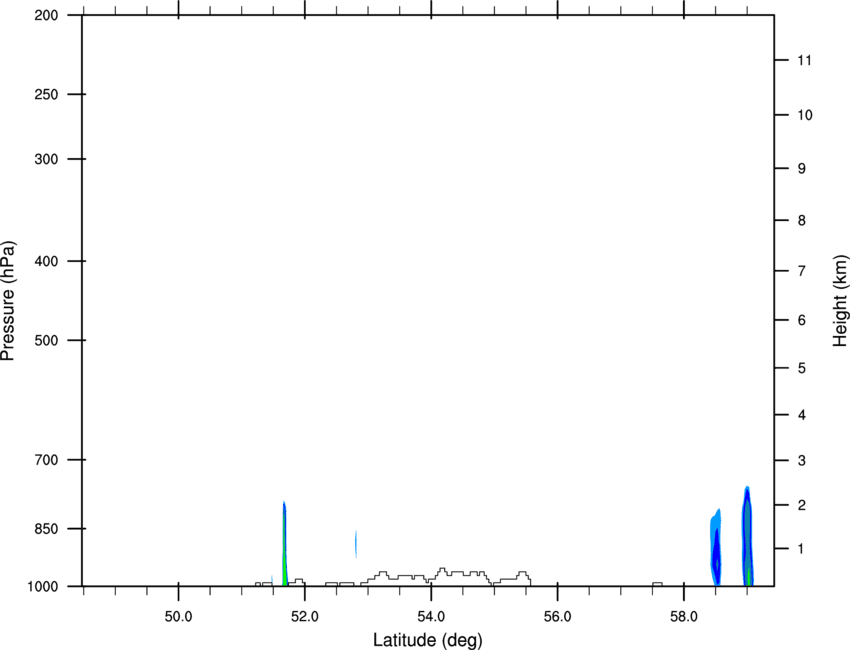Click the Latitude (deg) axis title
Image resolution: width=850 pixels, height=650 pixels.
tap(428, 640)
